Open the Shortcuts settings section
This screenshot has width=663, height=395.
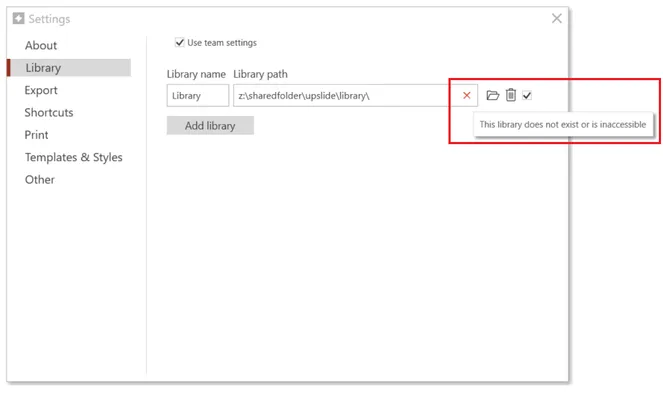coord(49,112)
